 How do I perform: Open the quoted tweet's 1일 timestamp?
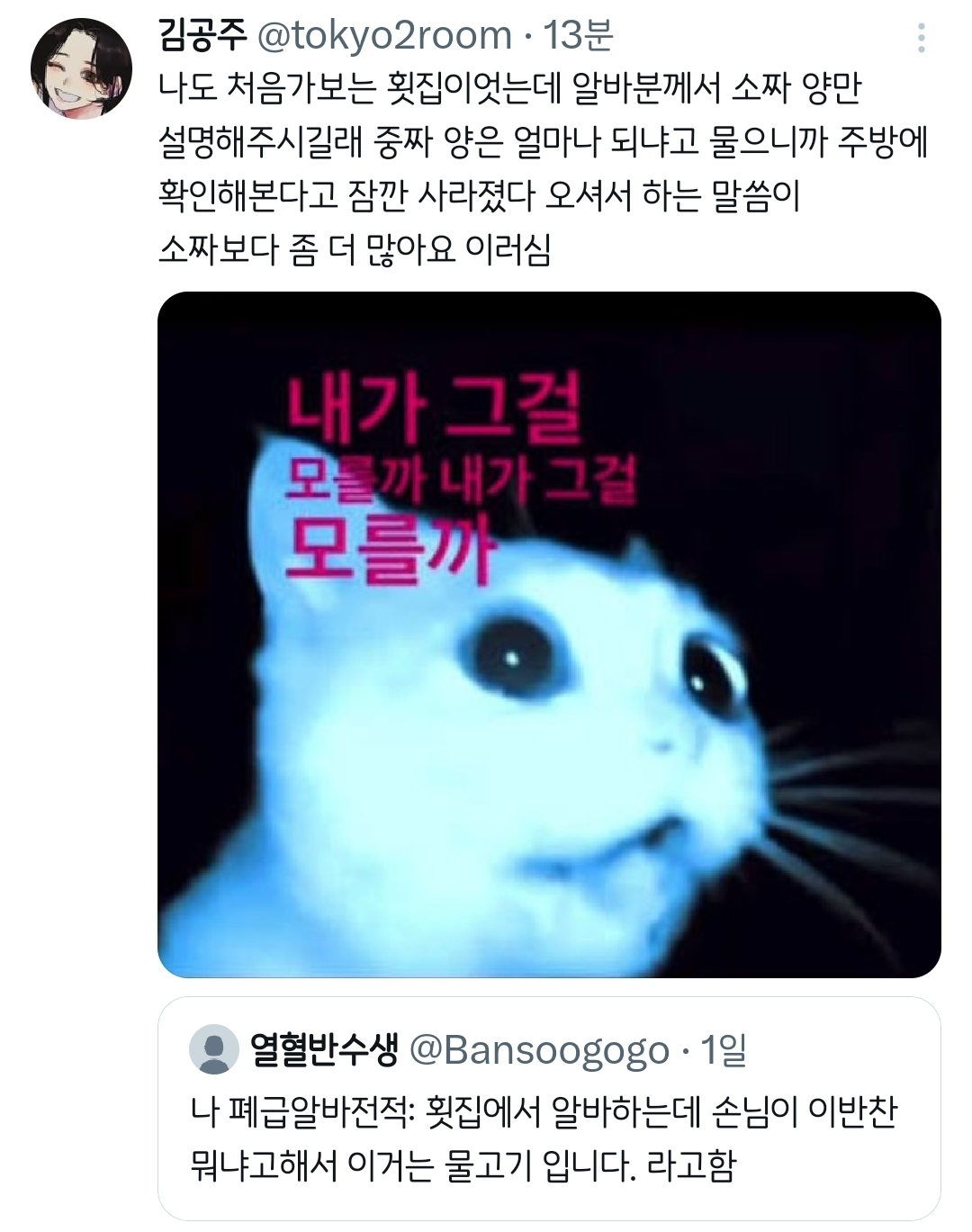pos(724,1049)
